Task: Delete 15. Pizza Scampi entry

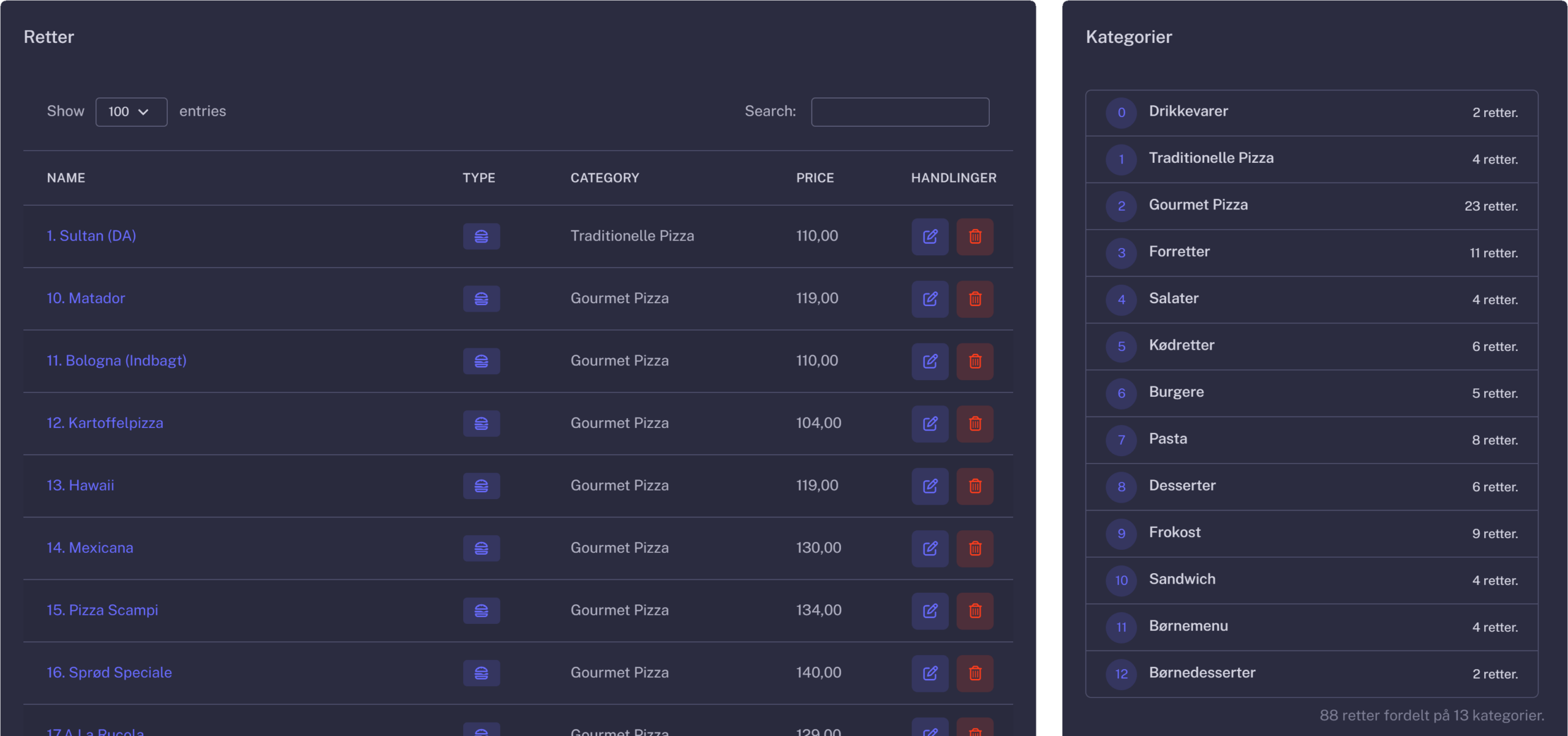Action: [x=975, y=610]
